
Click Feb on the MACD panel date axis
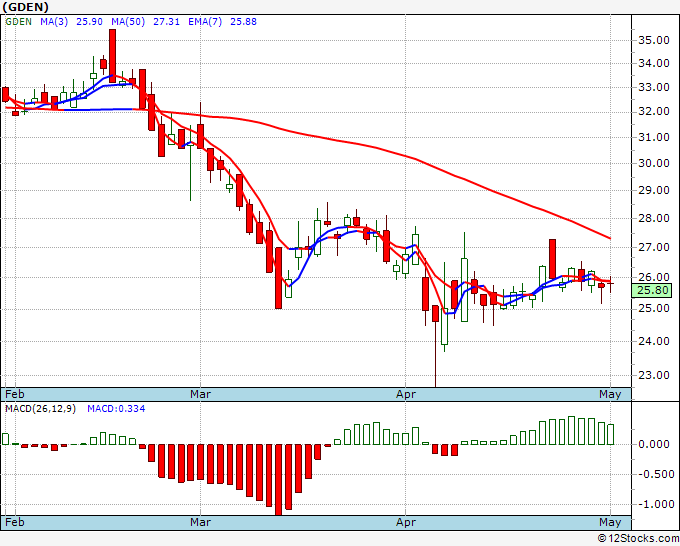(x=15, y=522)
